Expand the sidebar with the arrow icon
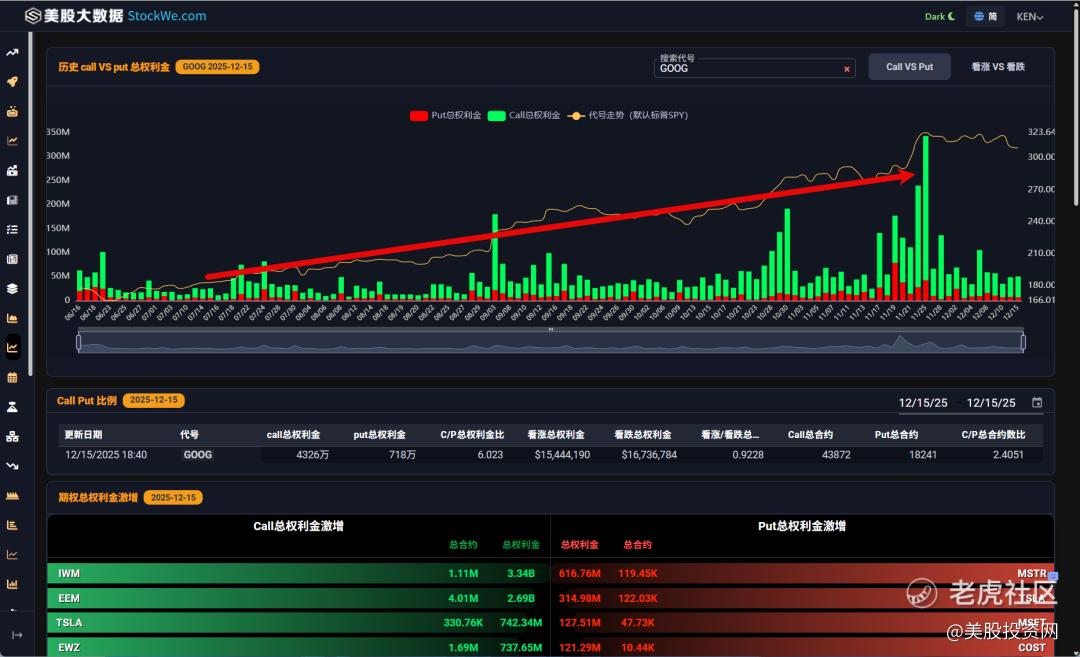Image resolution: width=1080 pixels, height=657 pixels. (17, 635)
